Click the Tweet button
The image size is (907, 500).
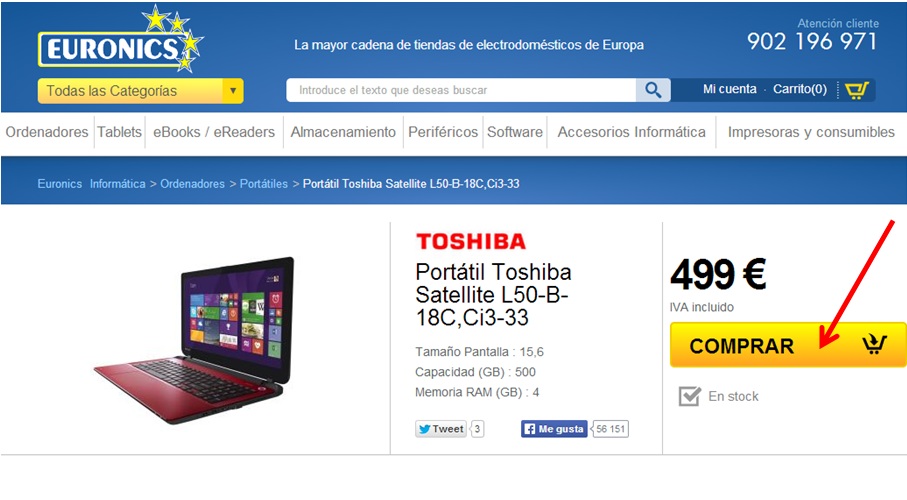(x=441, y=429)
